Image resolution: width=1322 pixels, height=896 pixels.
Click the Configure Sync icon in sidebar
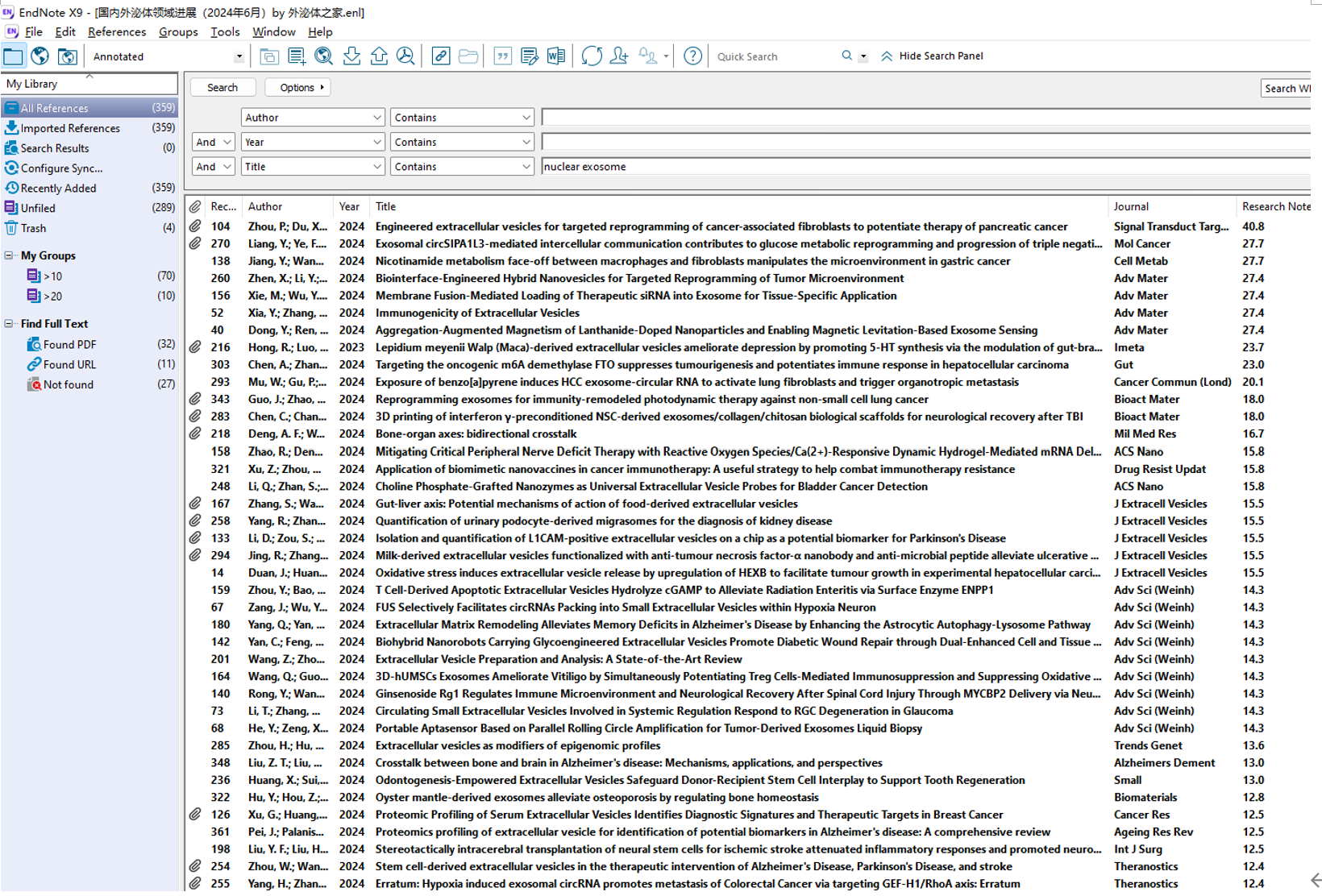(11, 168)
